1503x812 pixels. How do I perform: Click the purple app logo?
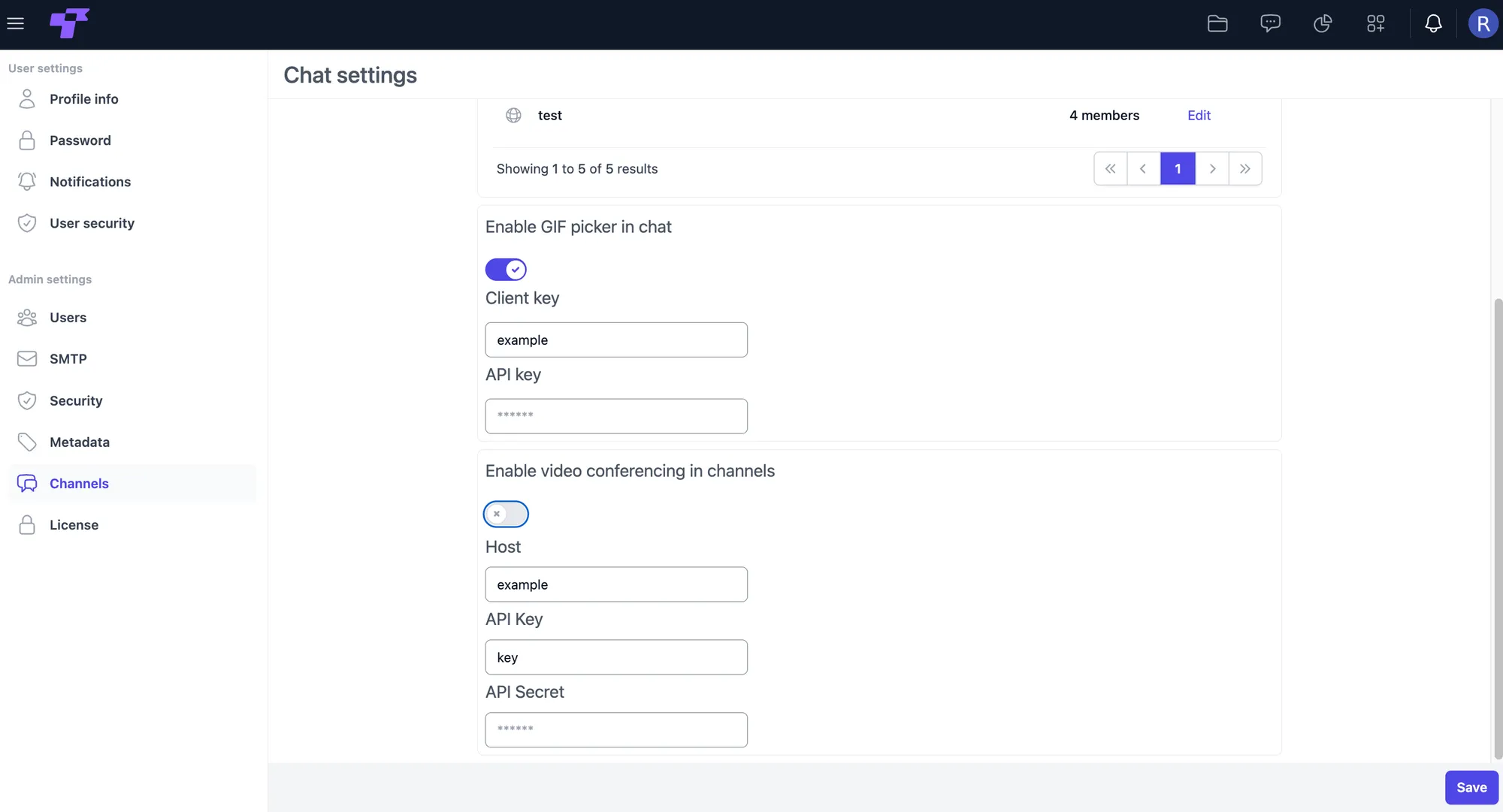[69, 23]
